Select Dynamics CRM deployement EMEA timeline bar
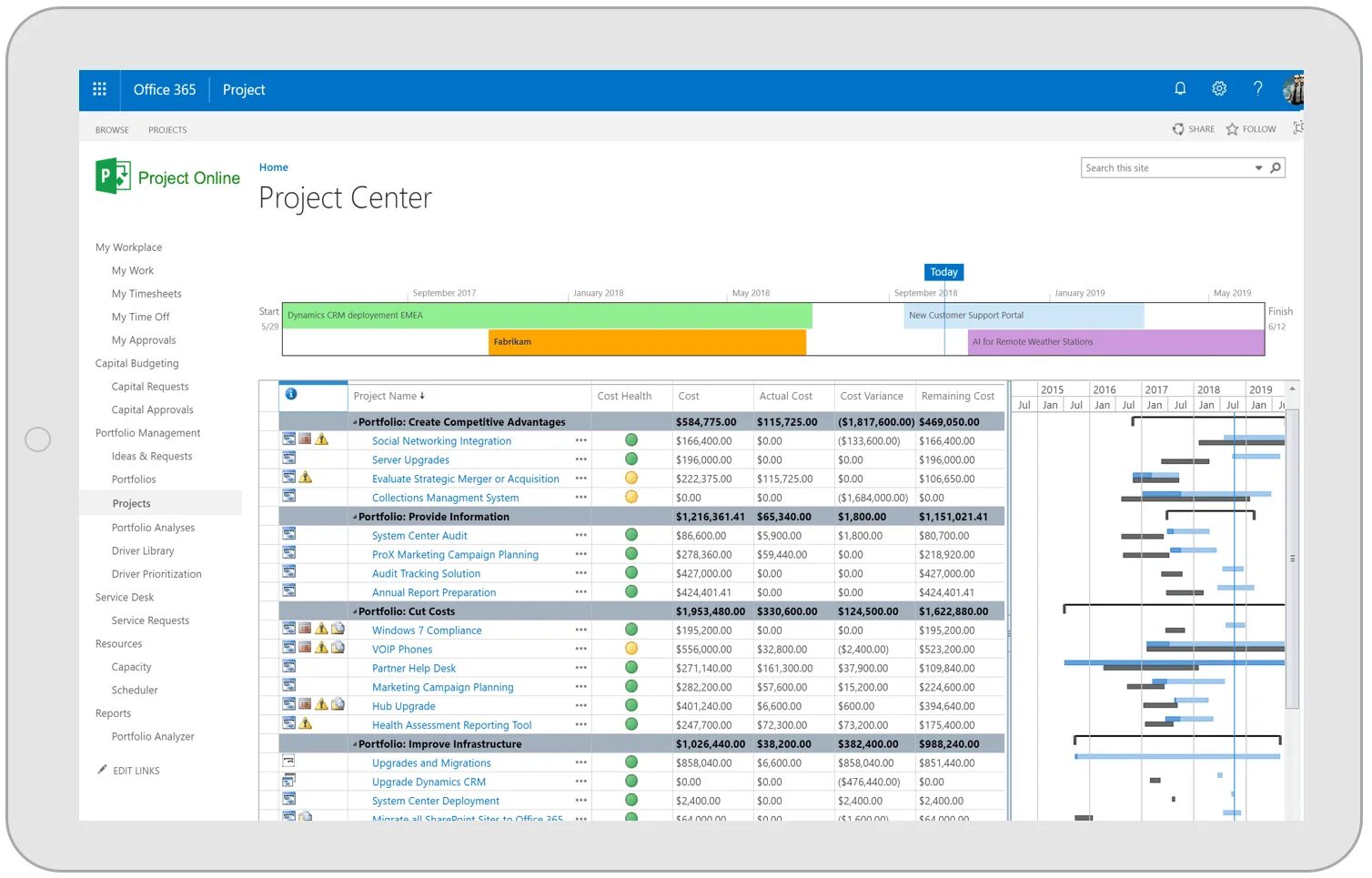The height and width of the screenshot is (878, 1372). [x=547, y=316]
